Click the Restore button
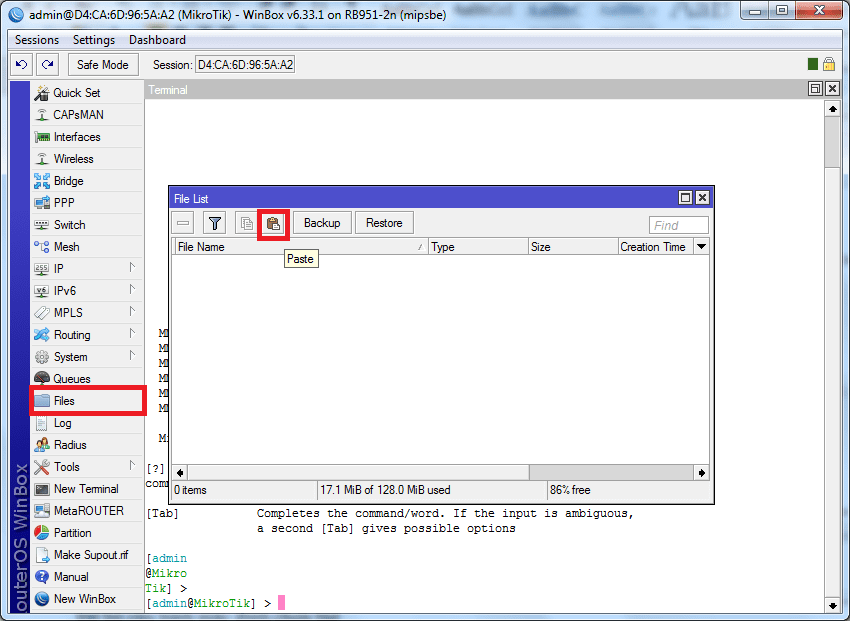Viewport: 850px width, 621px height. coord(384,223)
